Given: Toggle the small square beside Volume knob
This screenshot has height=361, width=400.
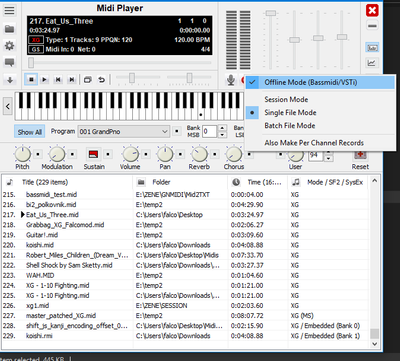Looking at the screenshot, I should click(x=146, y=154).
